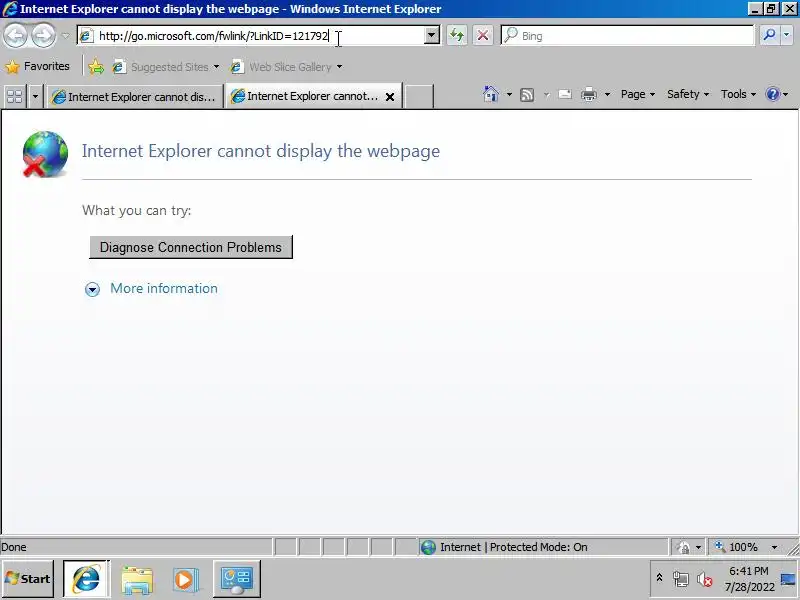Click the More information link text
800x600 pixels.
164,288
